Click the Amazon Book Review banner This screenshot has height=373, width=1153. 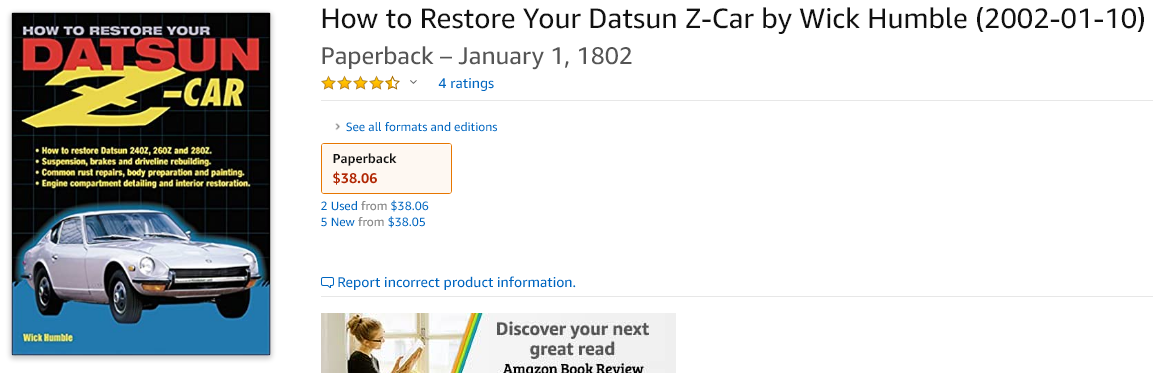click(x=498, y=343)
